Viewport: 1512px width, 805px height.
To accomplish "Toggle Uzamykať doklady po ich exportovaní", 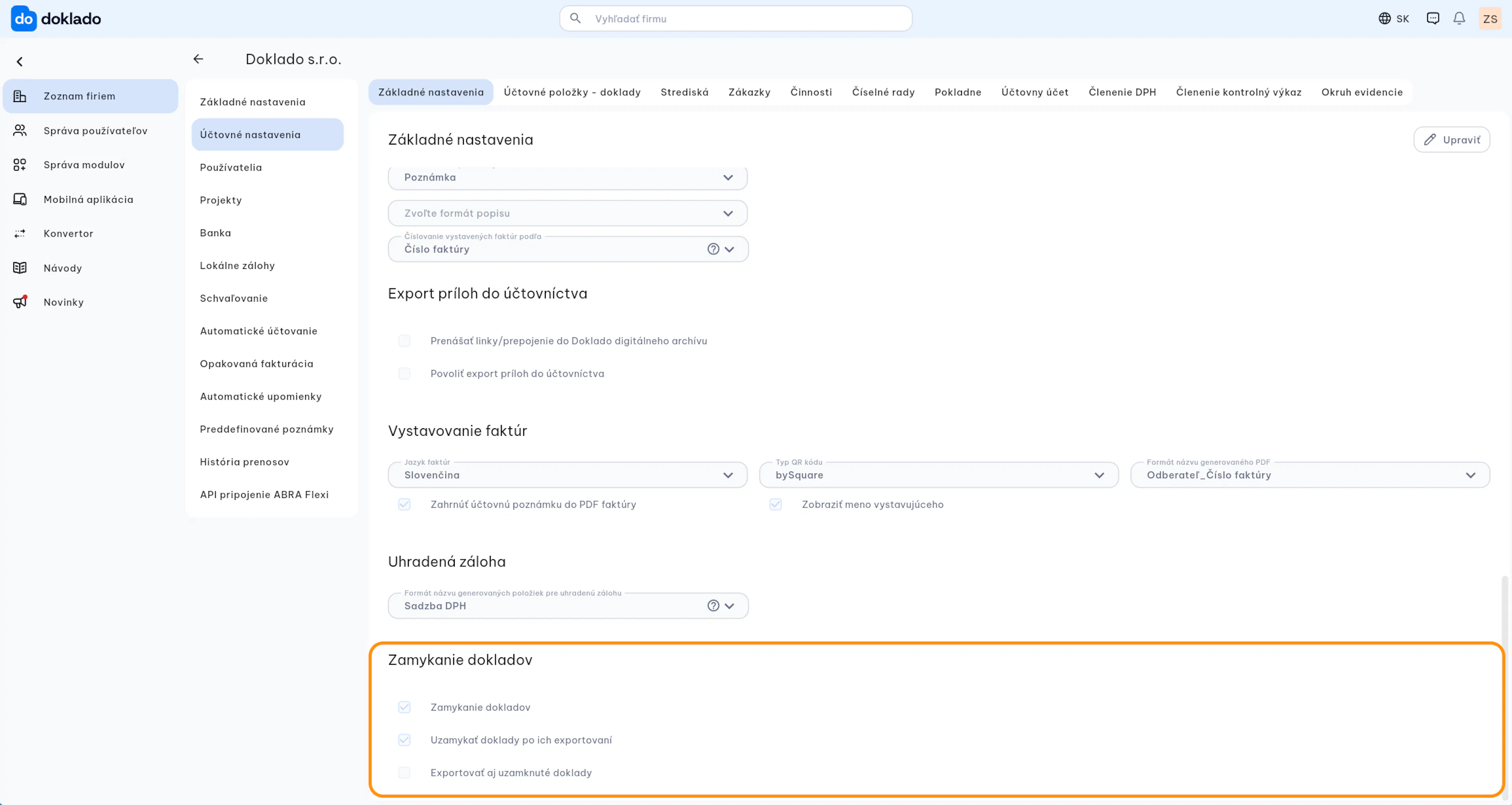I will tap(404, 740).
